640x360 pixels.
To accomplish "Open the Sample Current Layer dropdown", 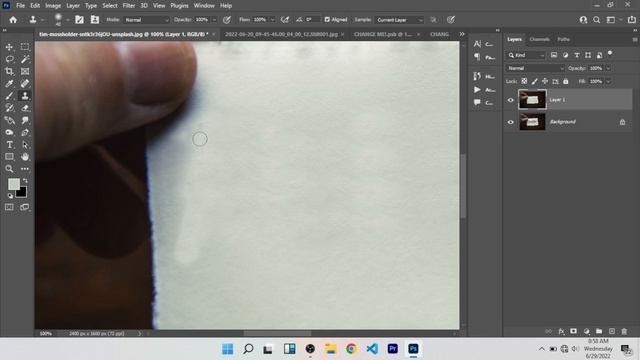I will tap(399, 20).
